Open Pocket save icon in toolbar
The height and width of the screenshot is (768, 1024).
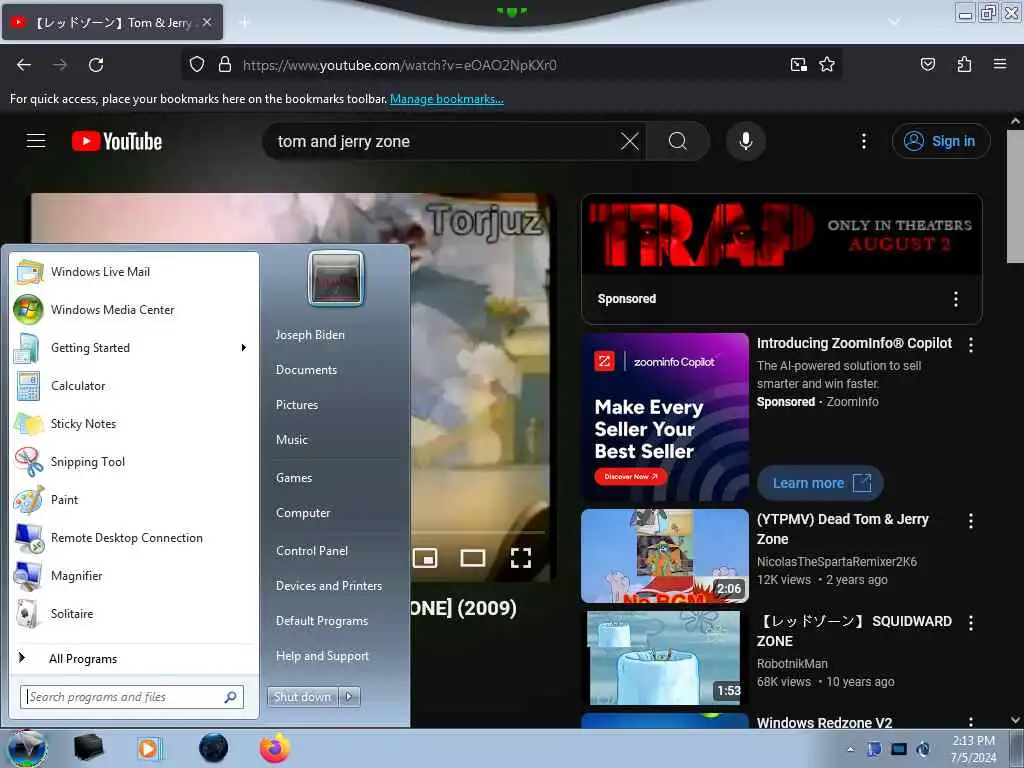click(927, 64)
